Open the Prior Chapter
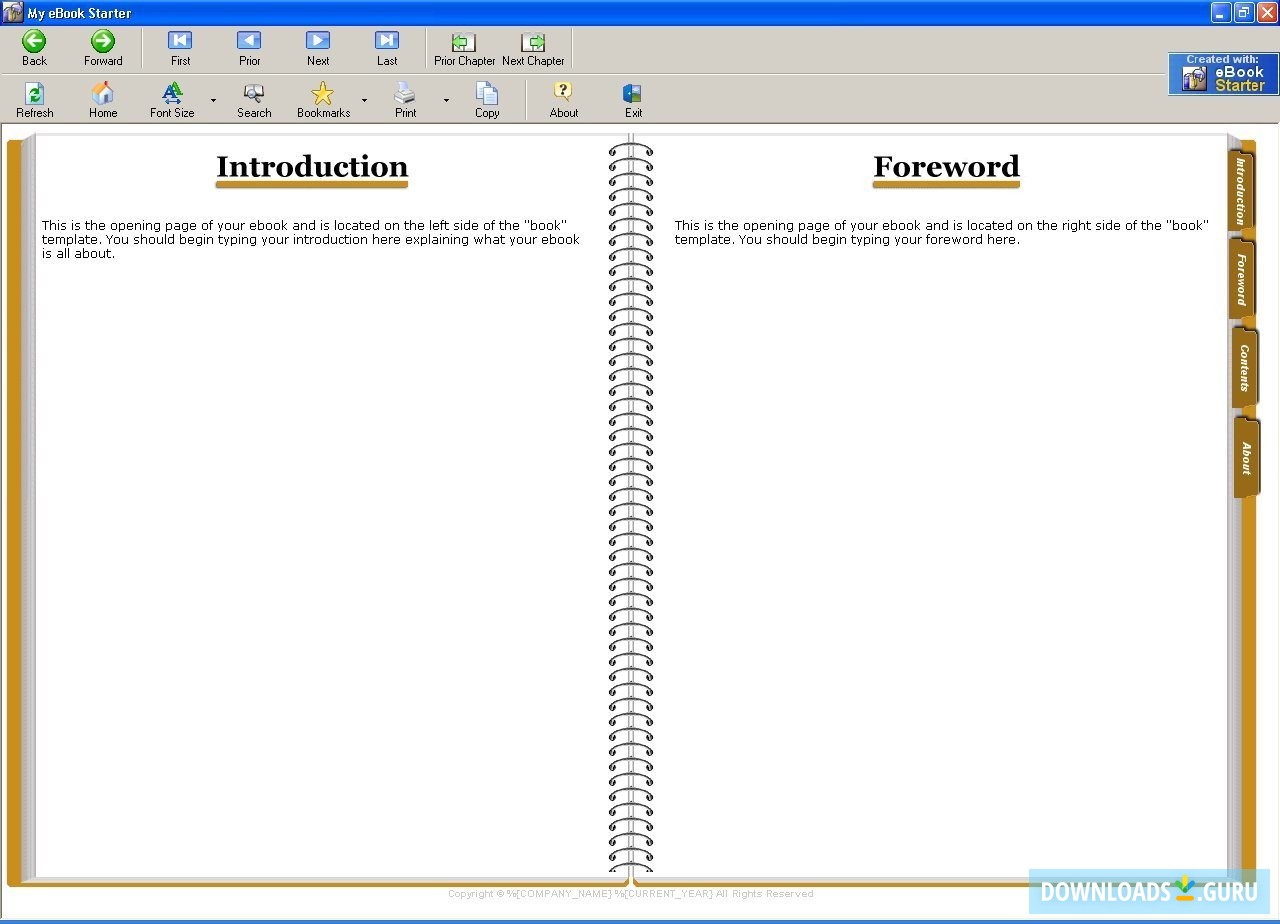The height and width of the screenshot is (924, 1280). coord(464,48)
